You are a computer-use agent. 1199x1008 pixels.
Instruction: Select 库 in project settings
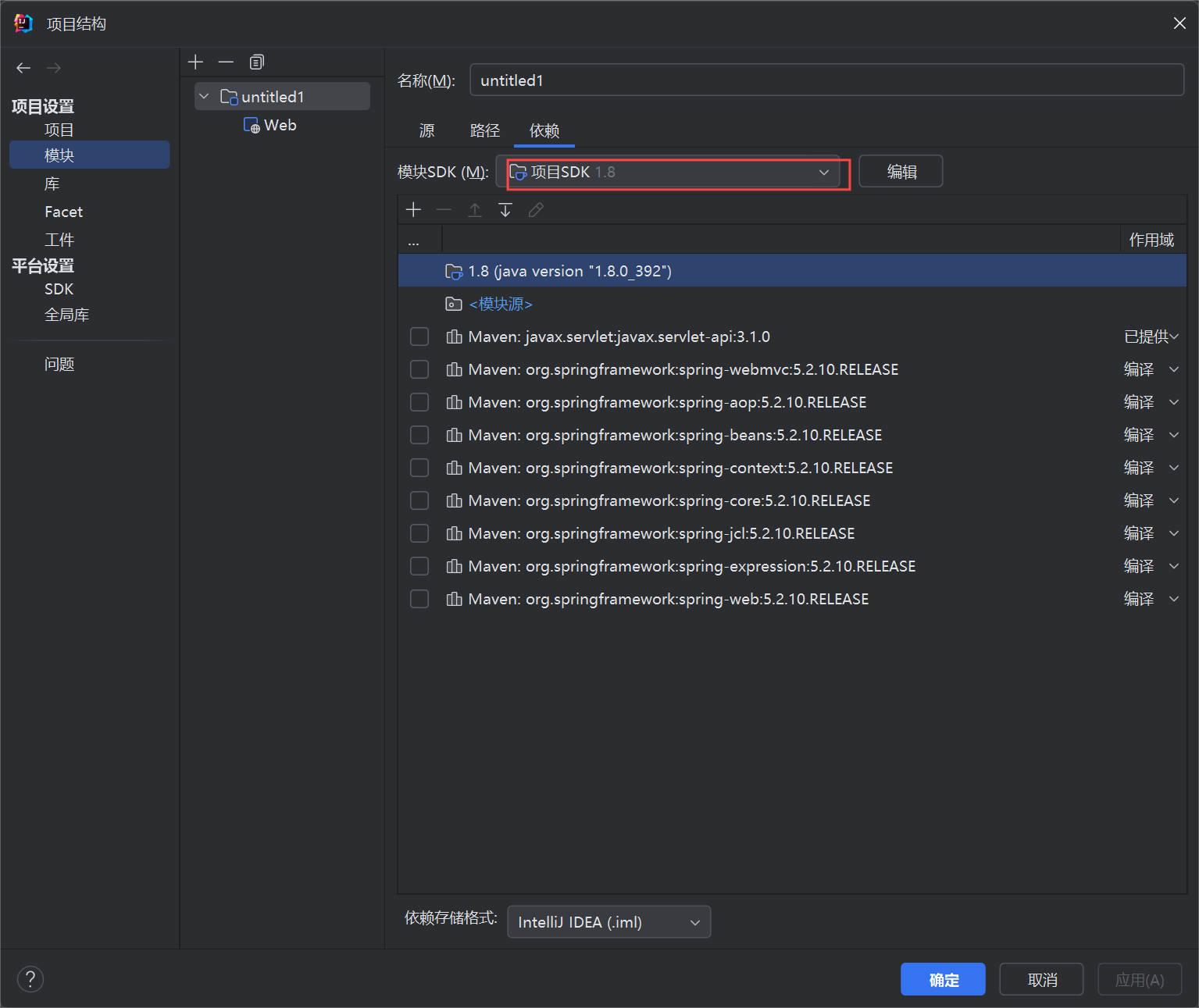[52, 183]
